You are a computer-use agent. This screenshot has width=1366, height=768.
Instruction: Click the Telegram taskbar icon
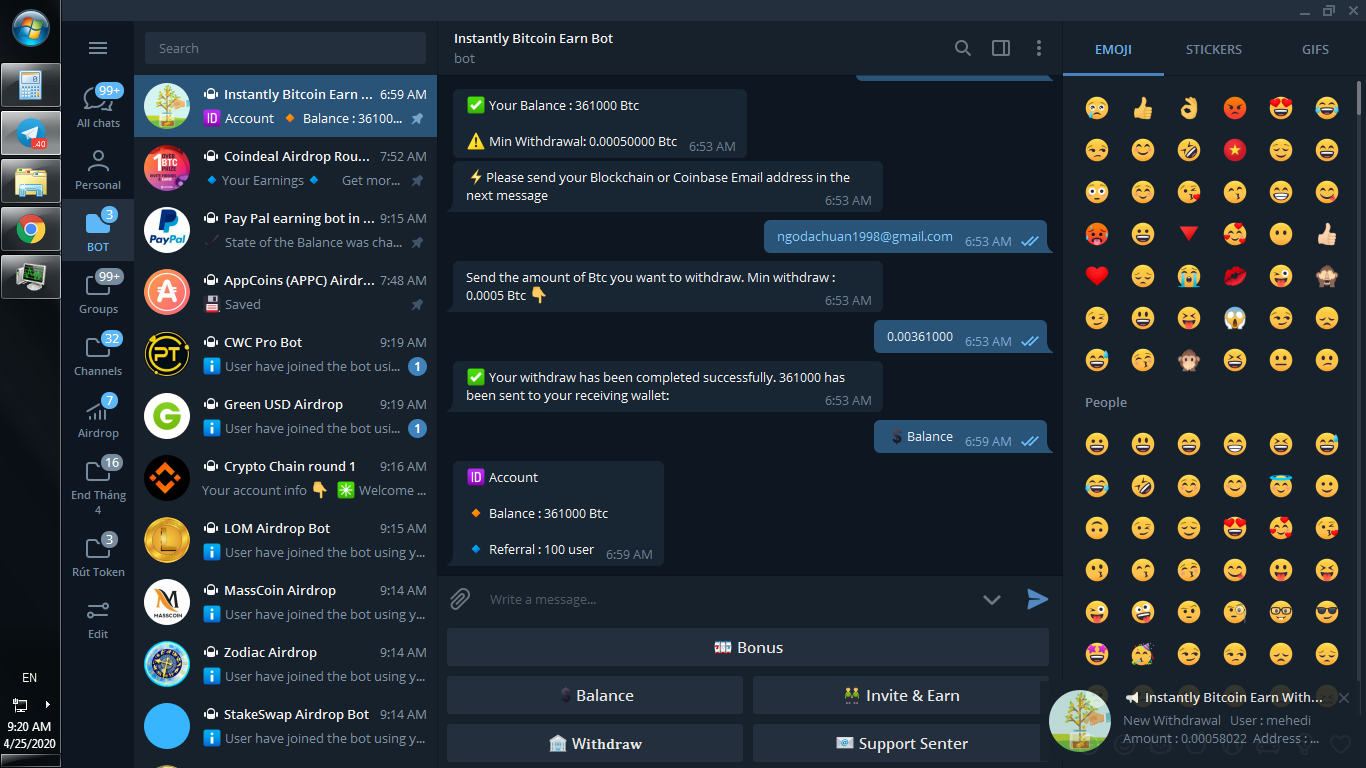(31, 134)
